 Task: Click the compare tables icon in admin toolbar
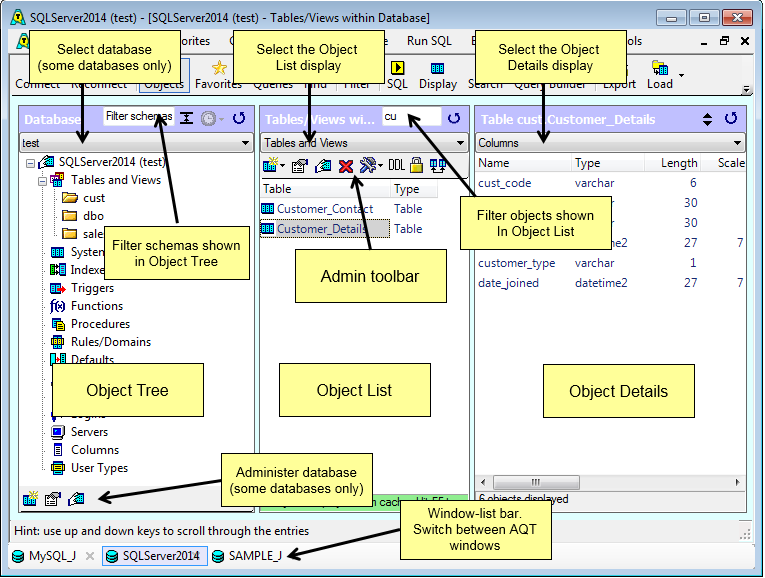438,165
